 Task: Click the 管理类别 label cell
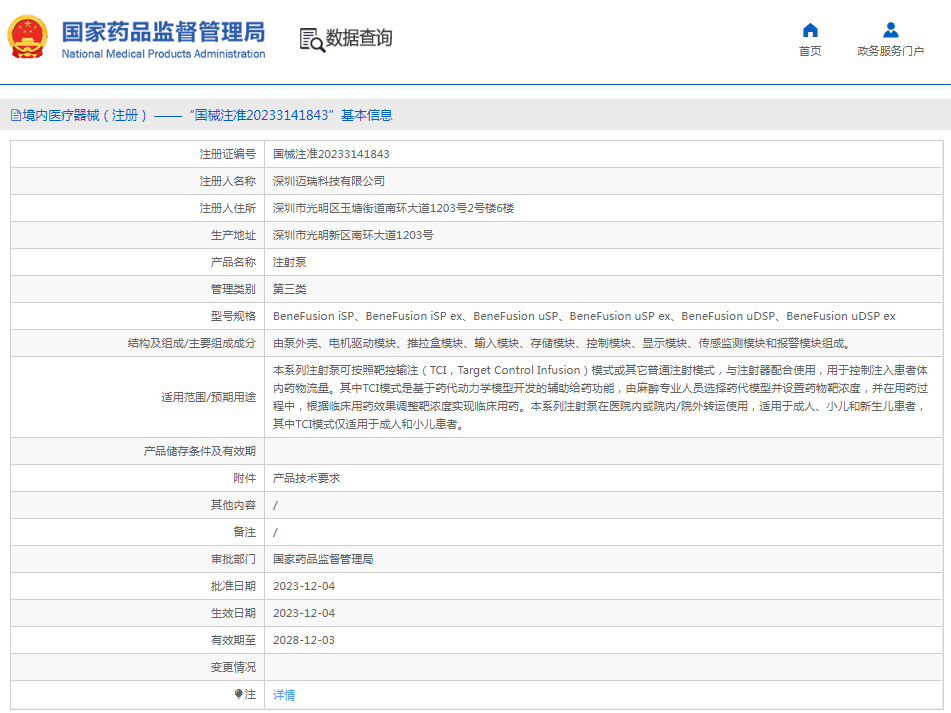point(138,289)
